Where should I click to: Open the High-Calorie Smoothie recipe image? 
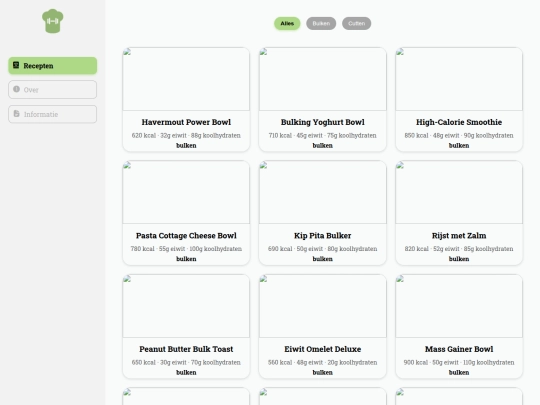[459, 79]
